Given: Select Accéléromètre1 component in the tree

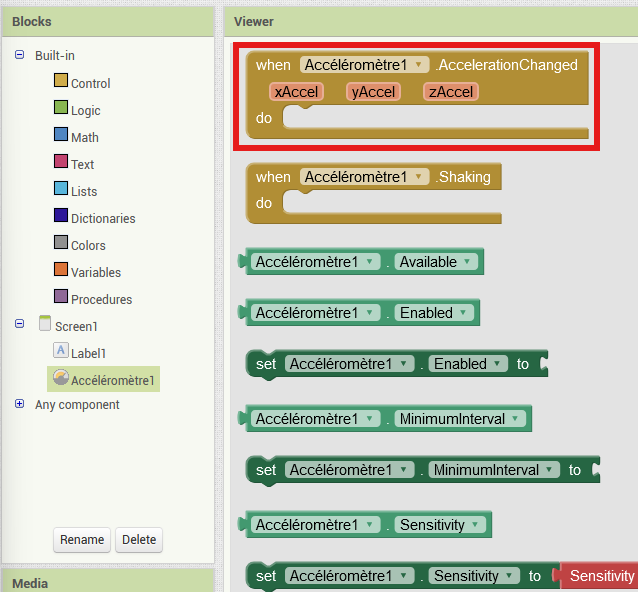Looking at the screenshot, I should click(113, 381).
